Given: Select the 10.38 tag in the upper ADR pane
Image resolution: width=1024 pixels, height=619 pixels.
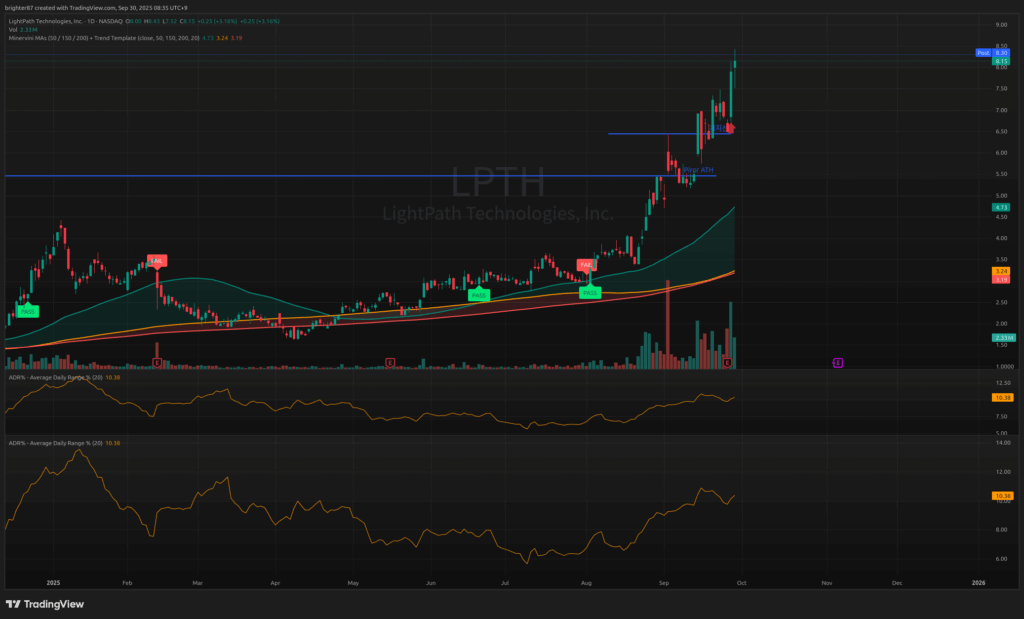Looking at the screenshot, I should (1002, 398).
